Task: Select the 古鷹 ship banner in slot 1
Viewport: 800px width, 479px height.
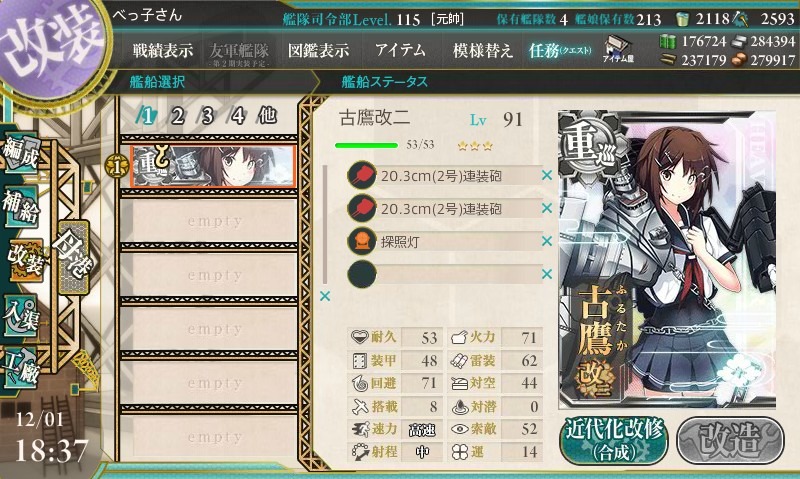Action: [213, 166]
